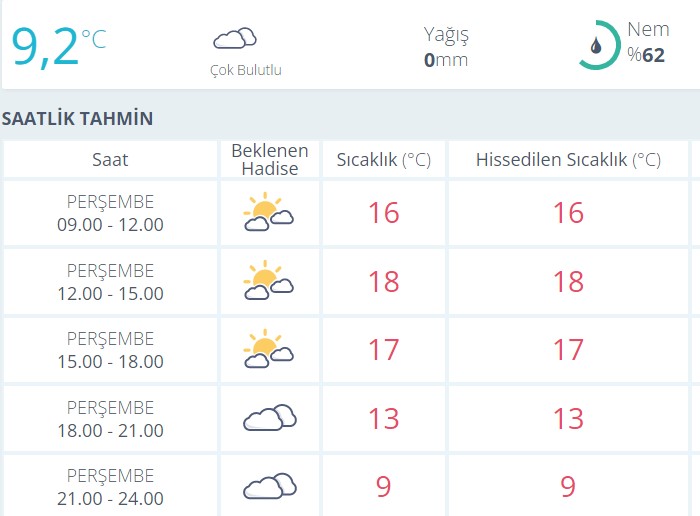Click partly sunny icon for 15.00 - 18.00
Viewport: 700px width, 516px height.
click(268, 349)
